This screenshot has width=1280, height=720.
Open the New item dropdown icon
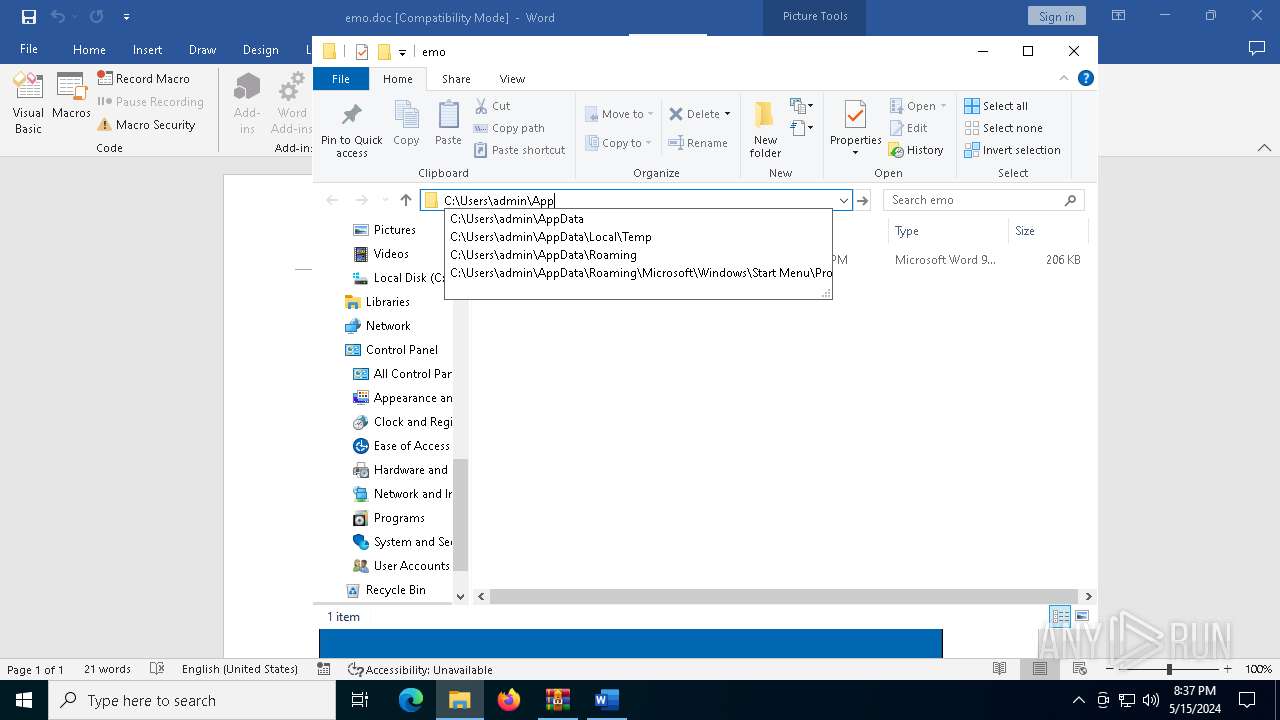801,106
